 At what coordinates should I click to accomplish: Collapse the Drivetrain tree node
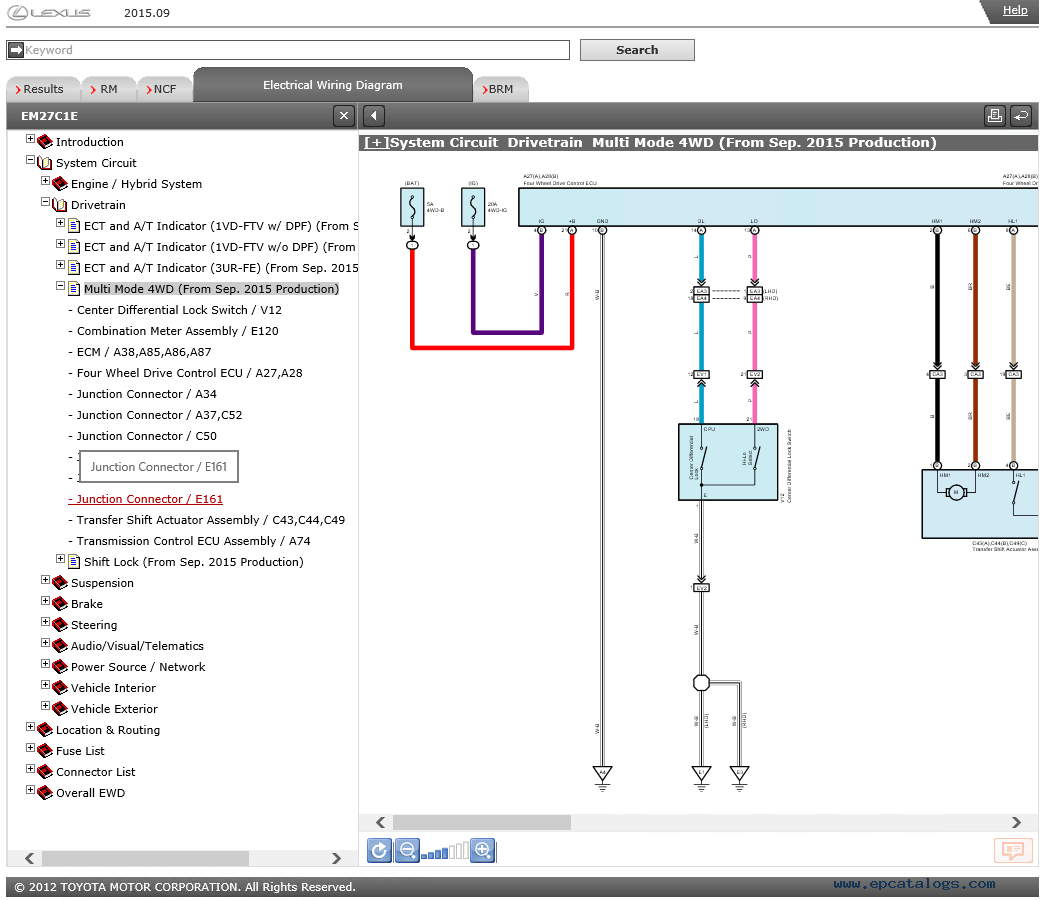[45, 202]
